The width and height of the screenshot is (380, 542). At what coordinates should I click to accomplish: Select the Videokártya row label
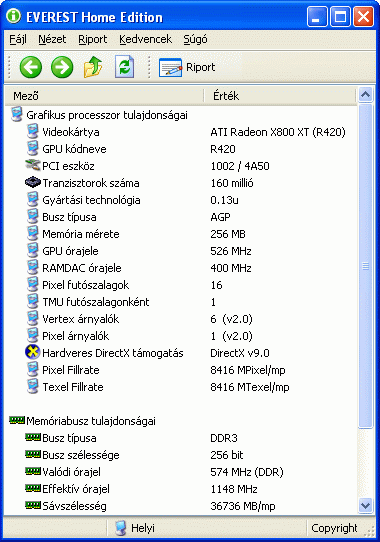(x=71, y=132)
